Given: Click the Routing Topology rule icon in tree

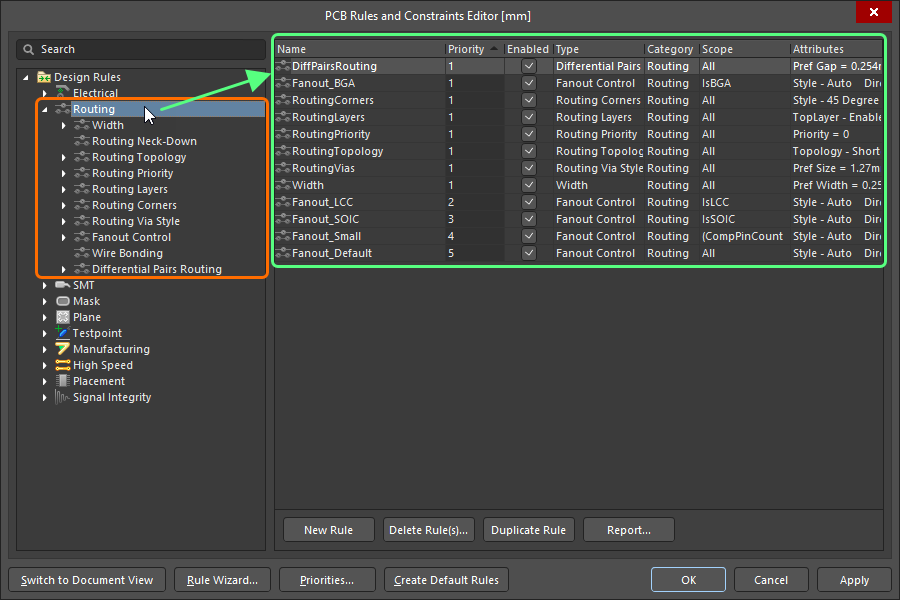Looking at the screenshot, I should tap(82, 157).
